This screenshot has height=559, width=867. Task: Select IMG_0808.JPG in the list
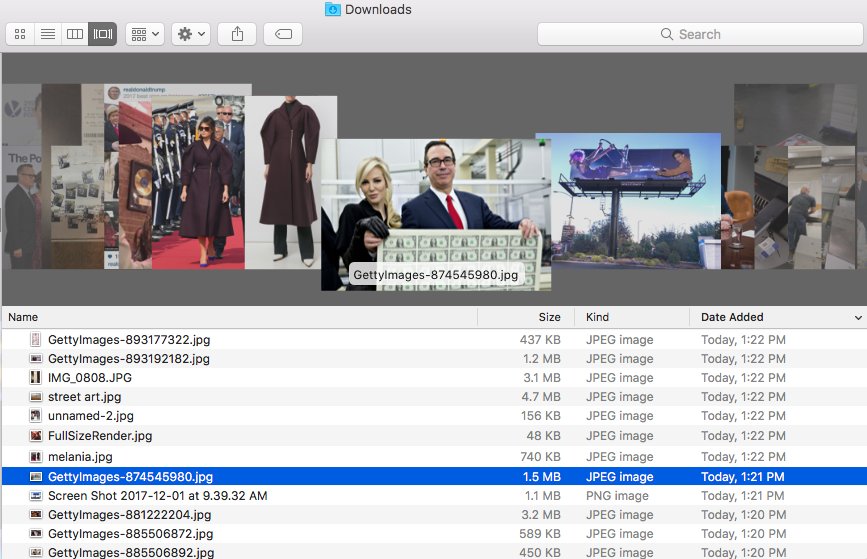click(x=434, y=378)
